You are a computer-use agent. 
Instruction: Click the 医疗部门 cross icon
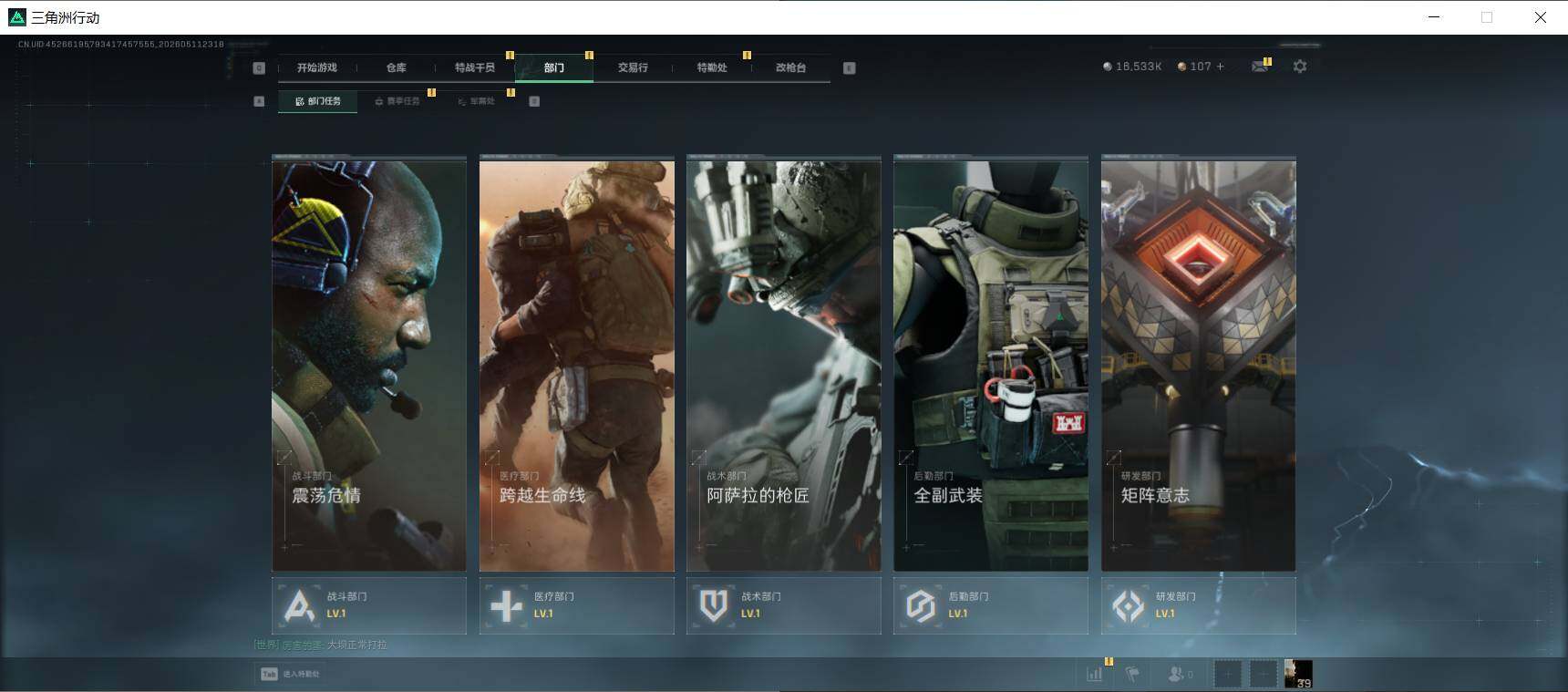pyautogui.click(x=506, y=605)
